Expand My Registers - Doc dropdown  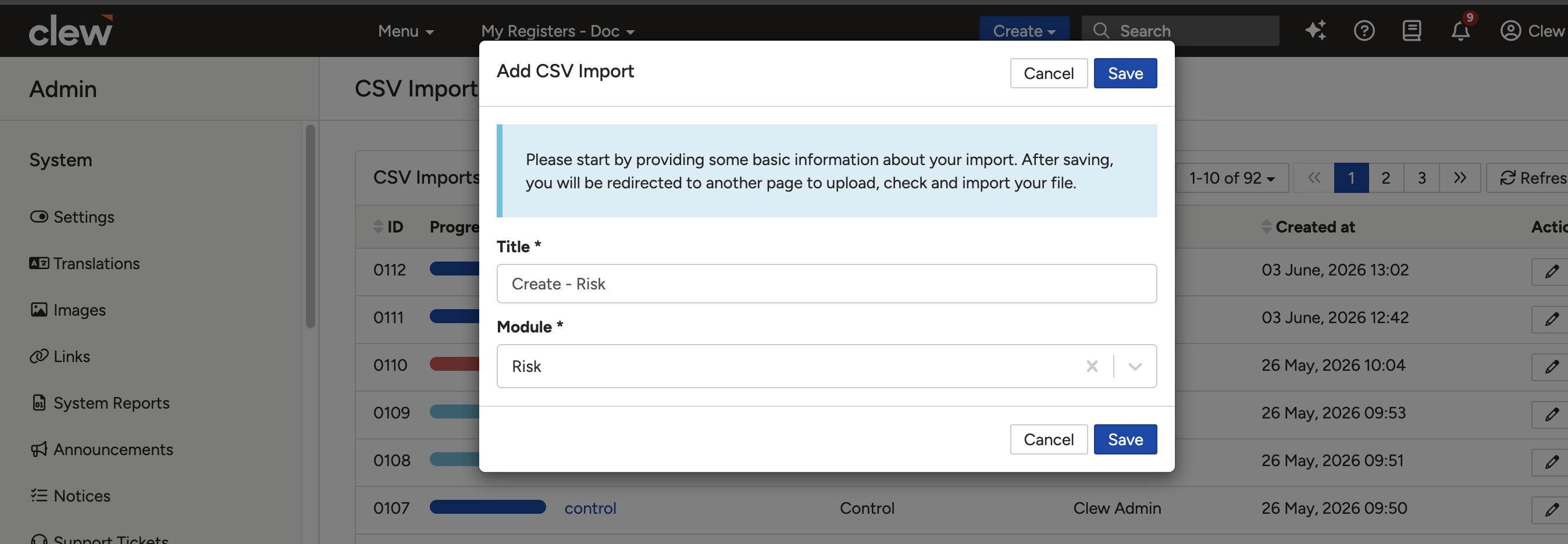(x=558, y=31)
